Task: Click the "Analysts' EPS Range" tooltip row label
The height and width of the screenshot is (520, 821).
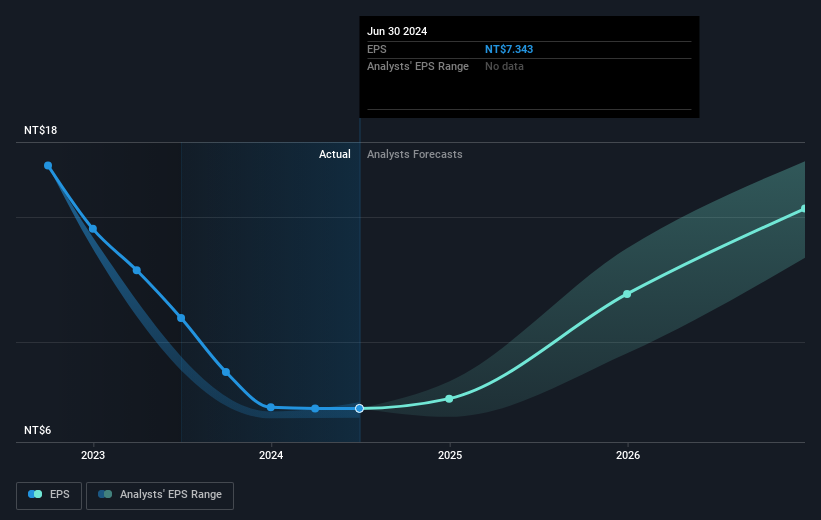Action: pyautogui.click(x=418, y=67)
